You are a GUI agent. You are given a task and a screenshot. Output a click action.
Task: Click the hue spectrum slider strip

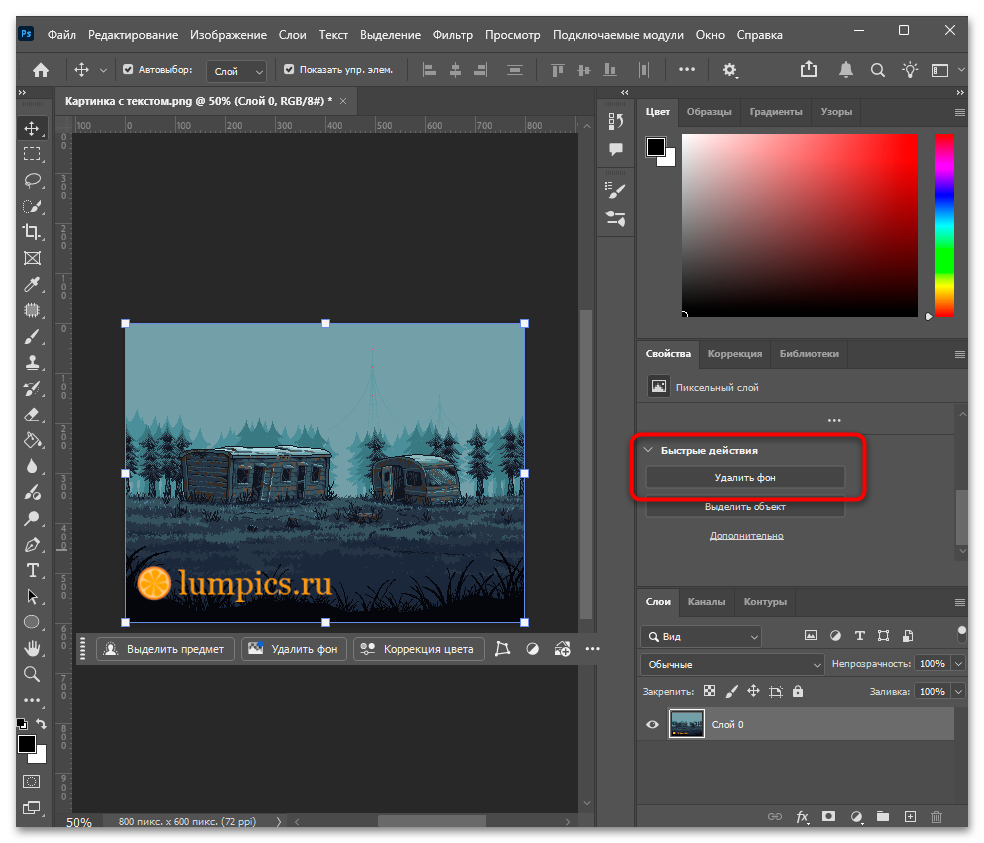(944, 225)
